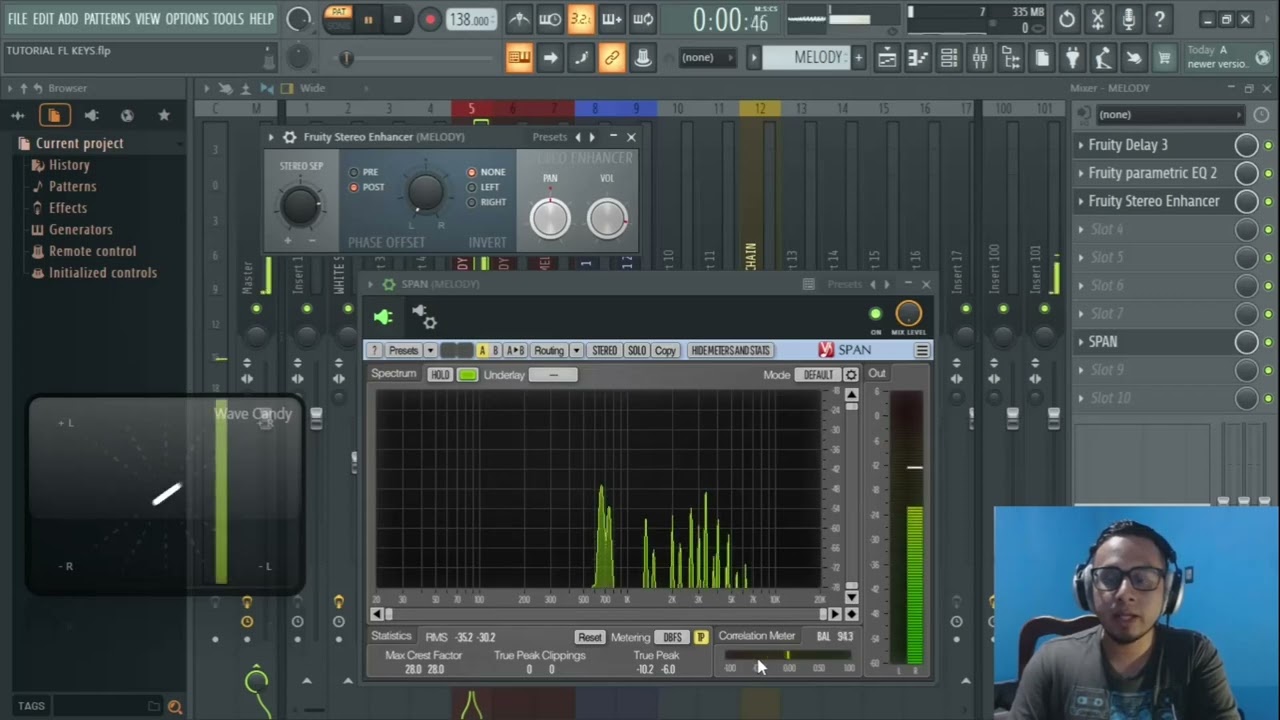The image size is (1280, 720).
Task: Click the browser search magnifier icon
Action: pos(175,706)
